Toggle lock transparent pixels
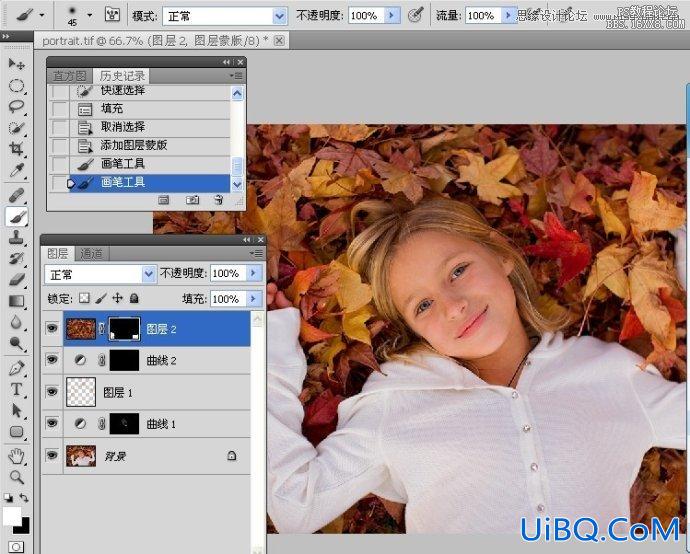The height and width of the screenshot is (554, 690). 84,298
